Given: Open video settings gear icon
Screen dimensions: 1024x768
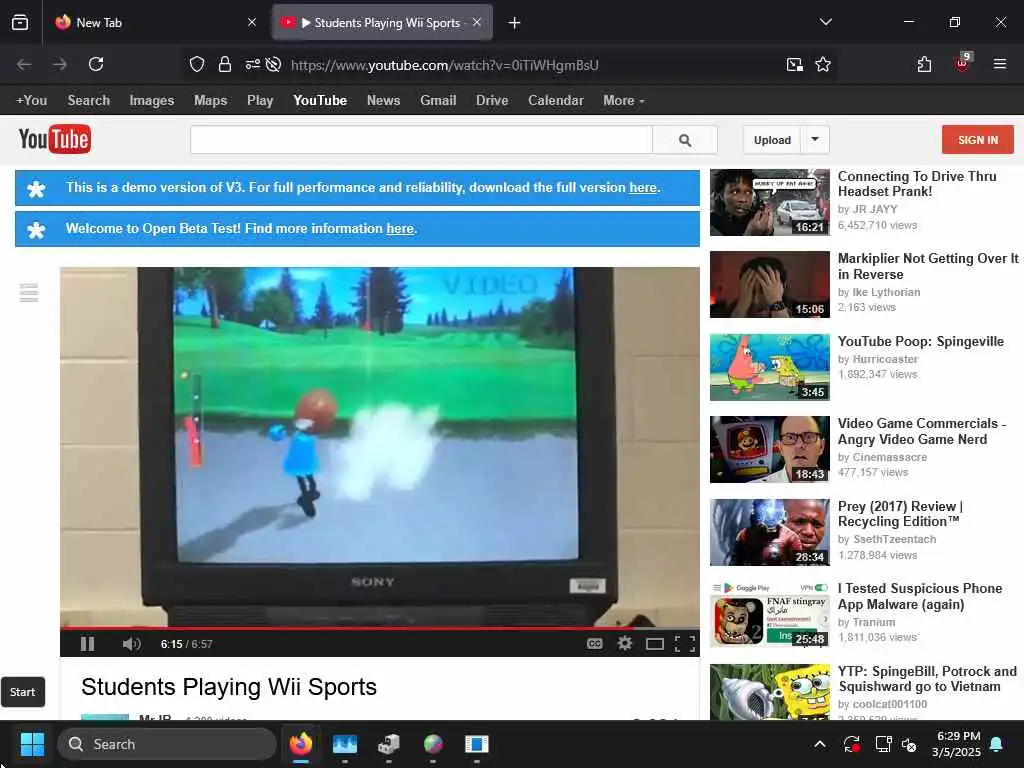Looking at the screenshot, I should tap(625, 644).
